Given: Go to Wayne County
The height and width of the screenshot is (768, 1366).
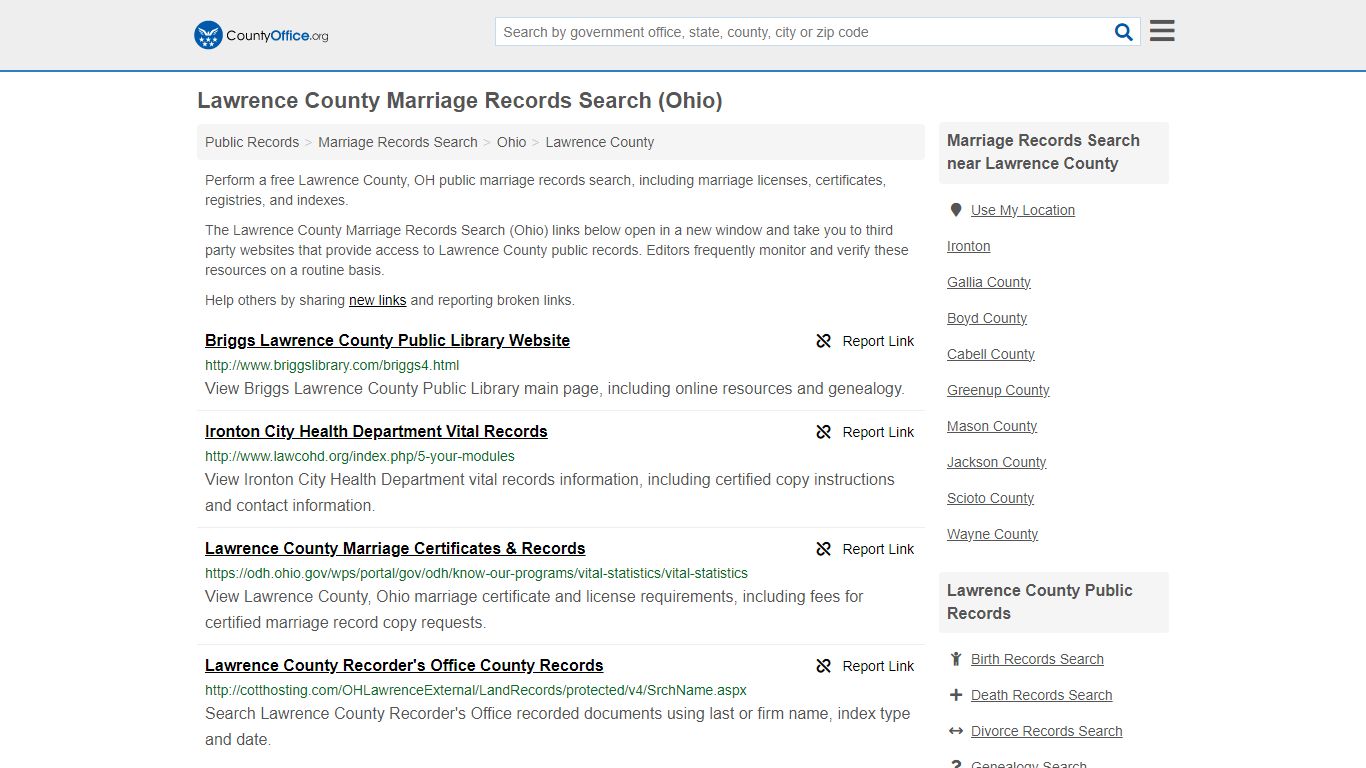Looking at the screenshot, I should click(x=992, y=534).
